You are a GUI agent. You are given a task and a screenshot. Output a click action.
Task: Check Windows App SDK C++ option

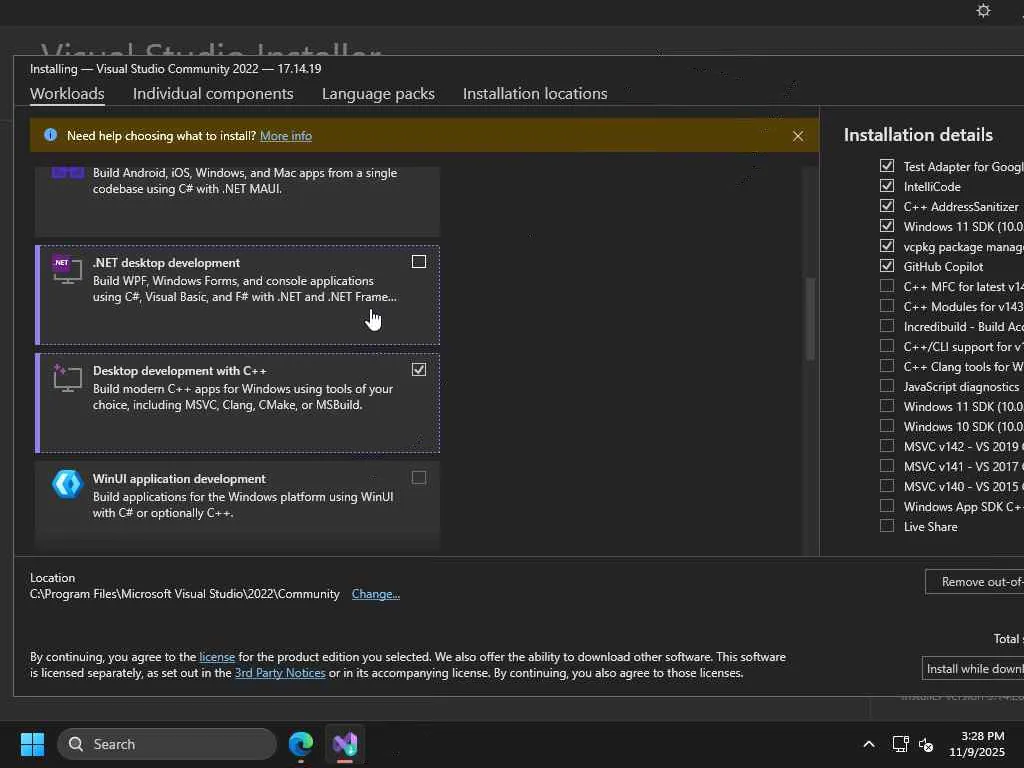886,506
